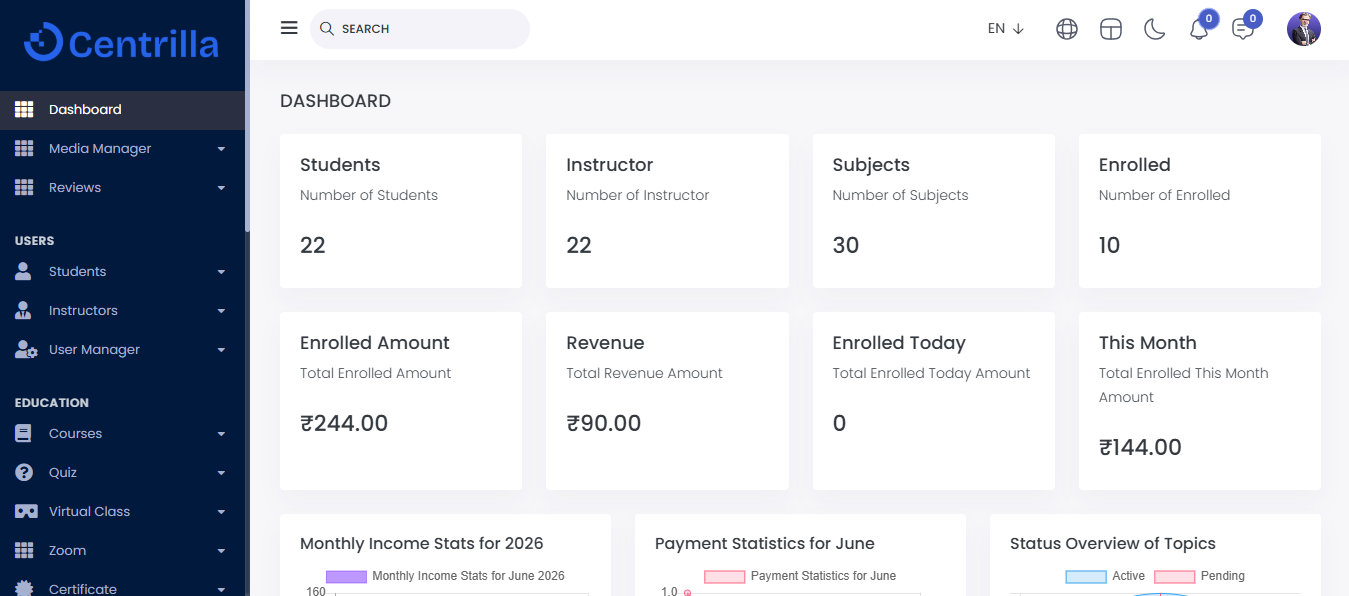The image size is (1349, 596).
Task: Click the sidebar scrollbar
Action: point(247,115)
